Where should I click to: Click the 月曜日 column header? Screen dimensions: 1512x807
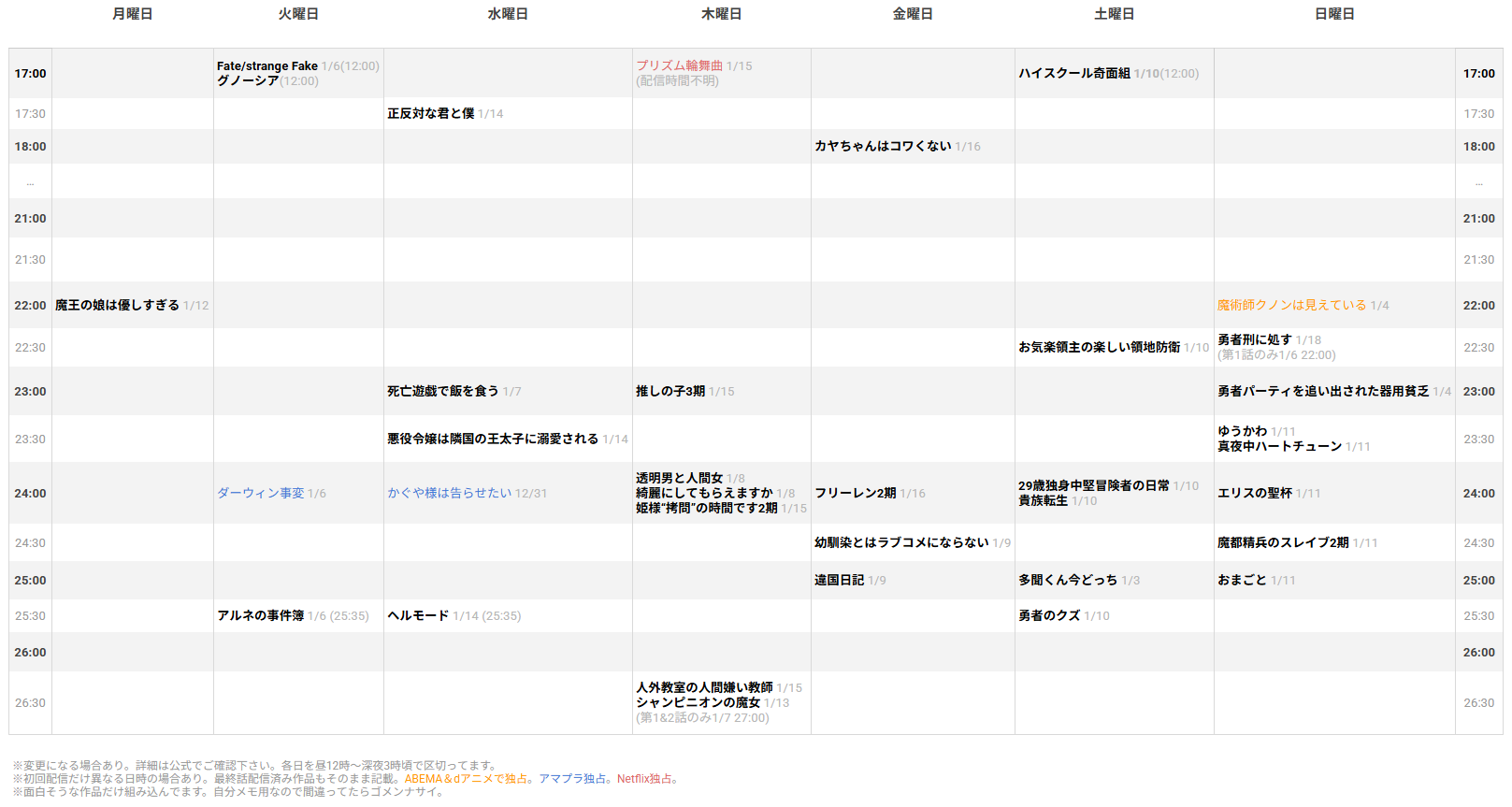[x=132, y=14]
